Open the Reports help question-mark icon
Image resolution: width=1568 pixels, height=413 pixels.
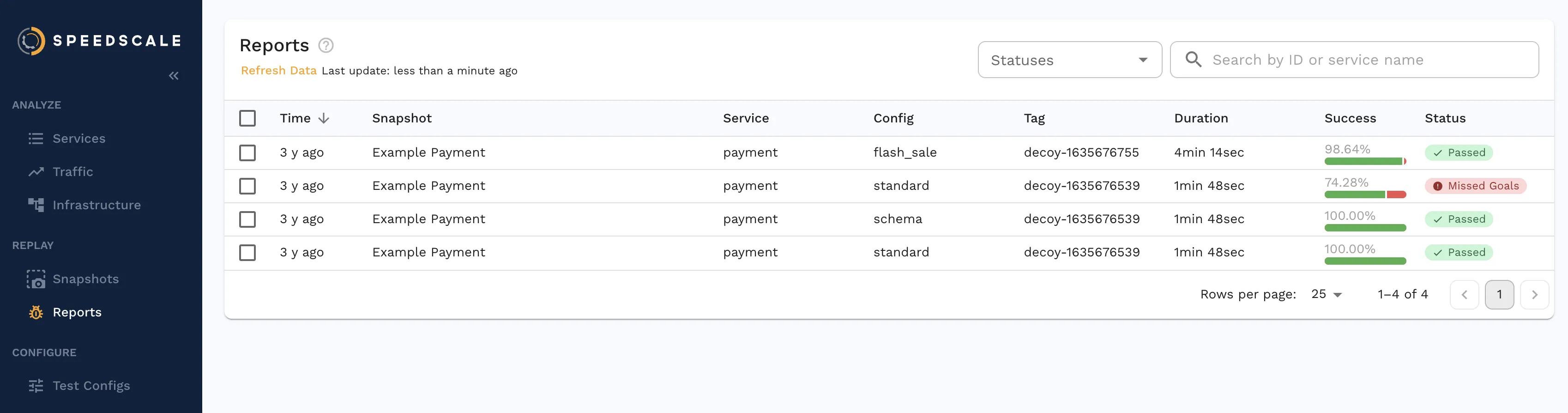click(x=326, y=45)
